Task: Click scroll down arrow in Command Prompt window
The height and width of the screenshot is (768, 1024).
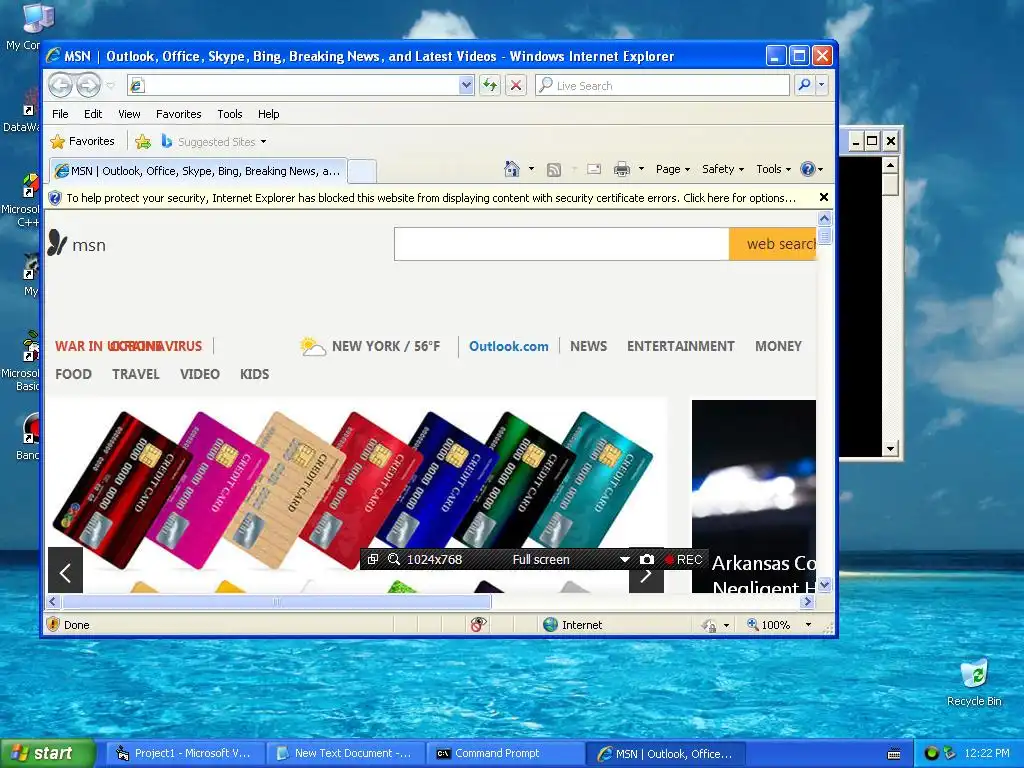Action: pos(890,449)
